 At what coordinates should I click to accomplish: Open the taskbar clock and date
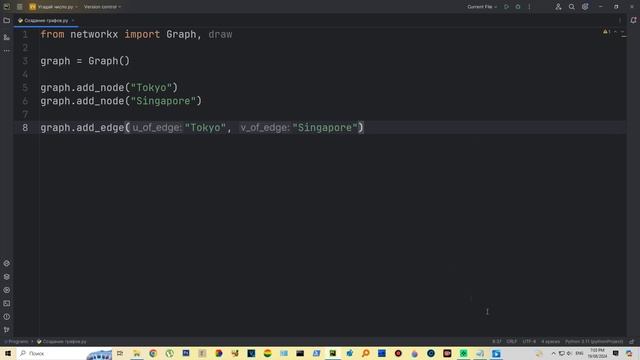tap(597, 353)
